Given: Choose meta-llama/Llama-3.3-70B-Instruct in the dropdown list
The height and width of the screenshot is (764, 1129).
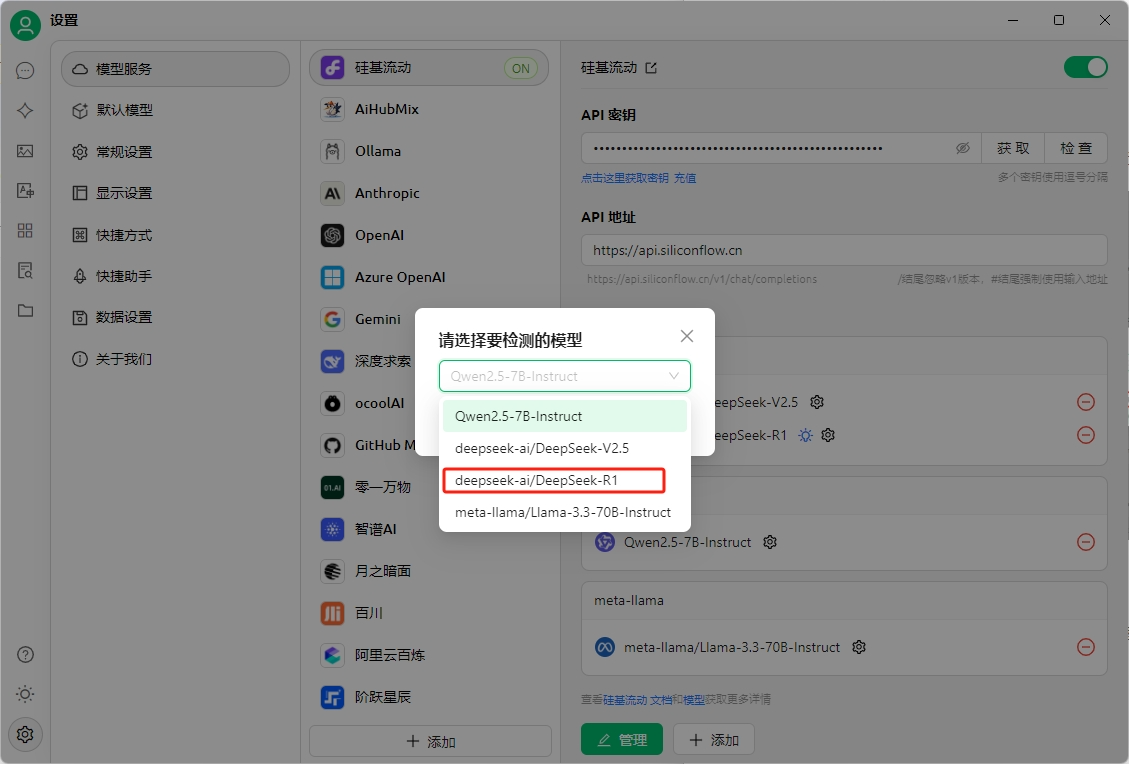Looking at the screenshot, I should 564,513.
